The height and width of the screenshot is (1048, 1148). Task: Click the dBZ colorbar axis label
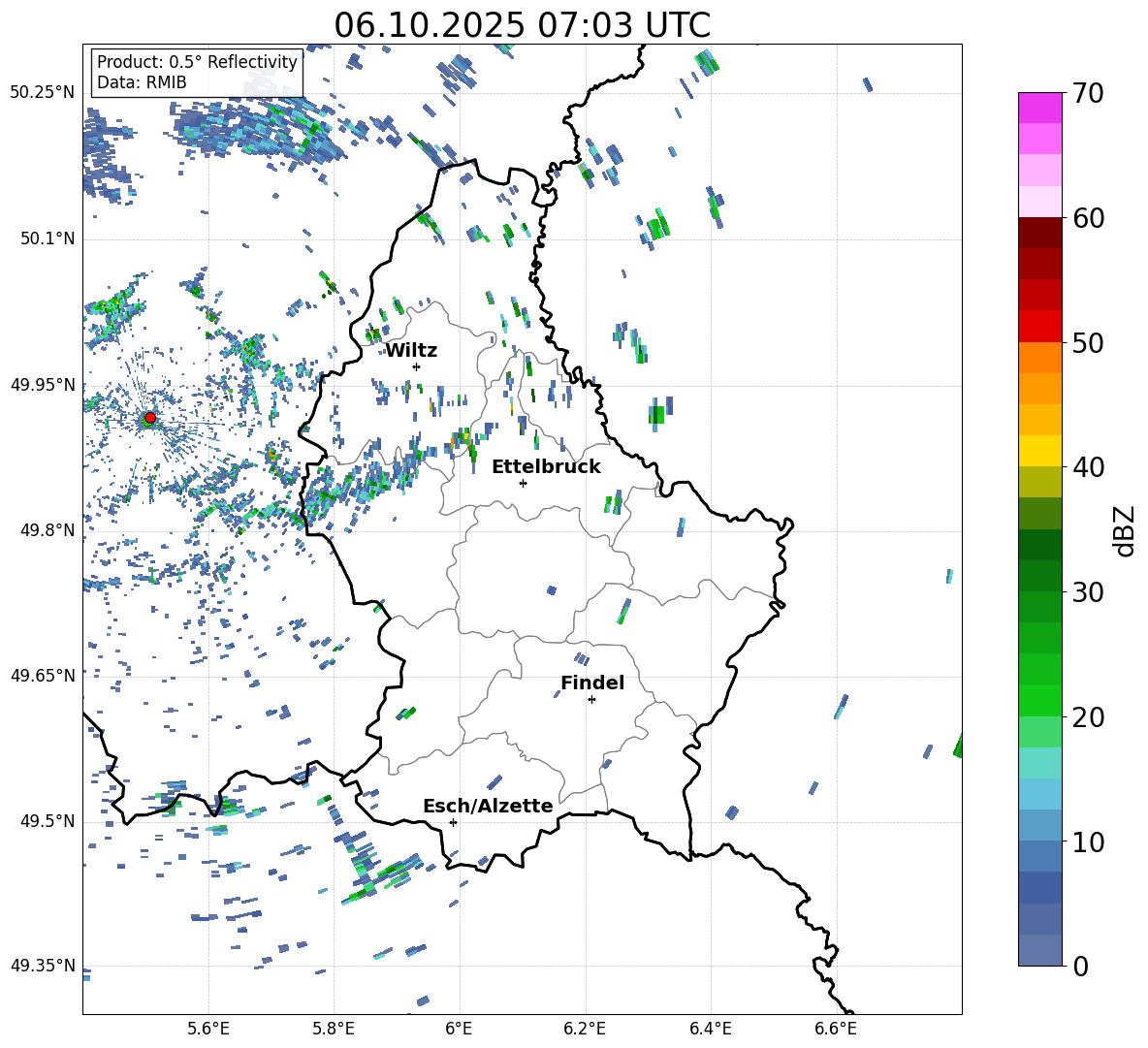pyautogui.click(x=1125, y=530)
